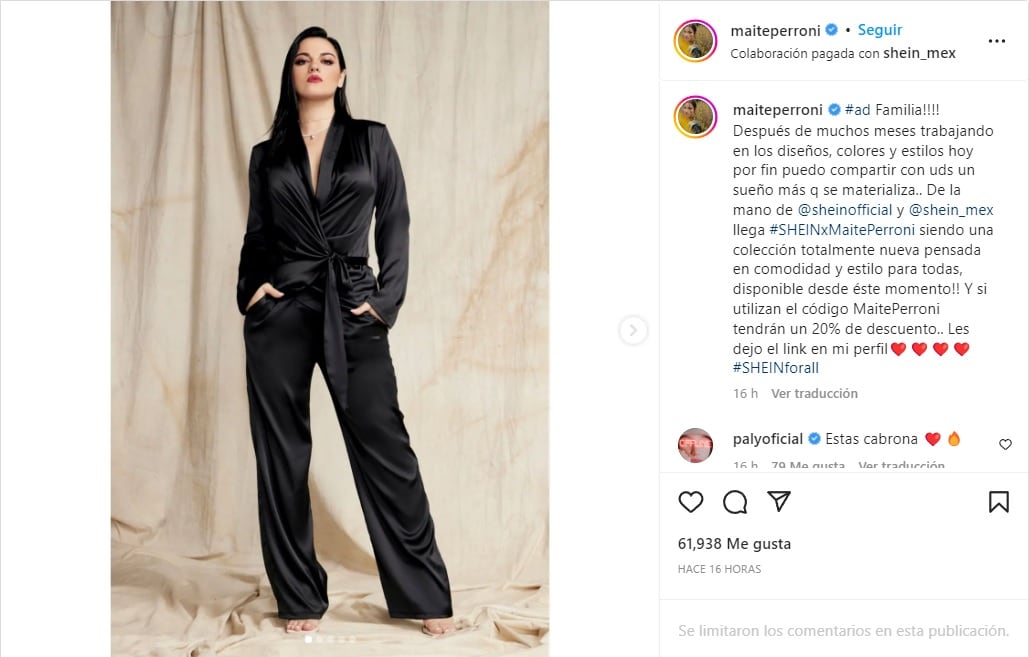Like the post with the heart icon
1029x657 pixels.
[x=690, y=502]
